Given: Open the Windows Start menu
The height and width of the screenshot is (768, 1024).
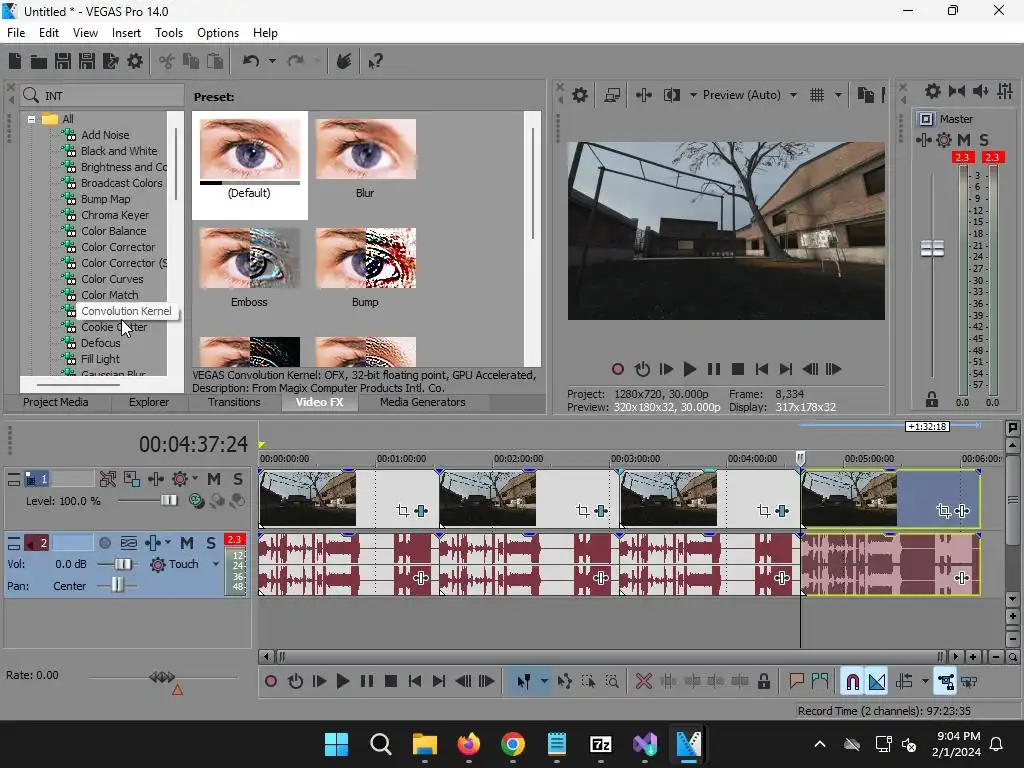Looking at the screenshot, I should coord(336,744).
